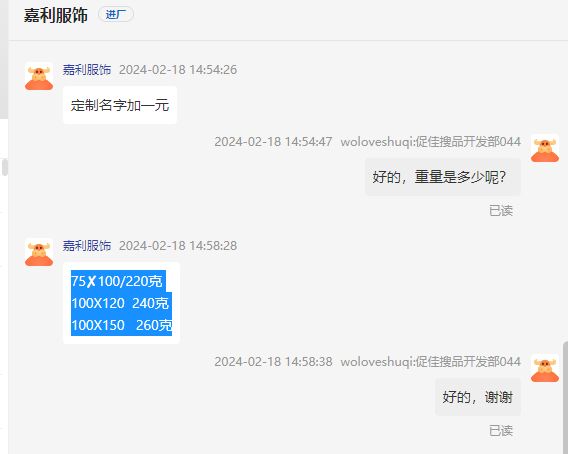Select the 定制名字加一元 message bubble
This screenshot has width=568, height=454.
120,105
